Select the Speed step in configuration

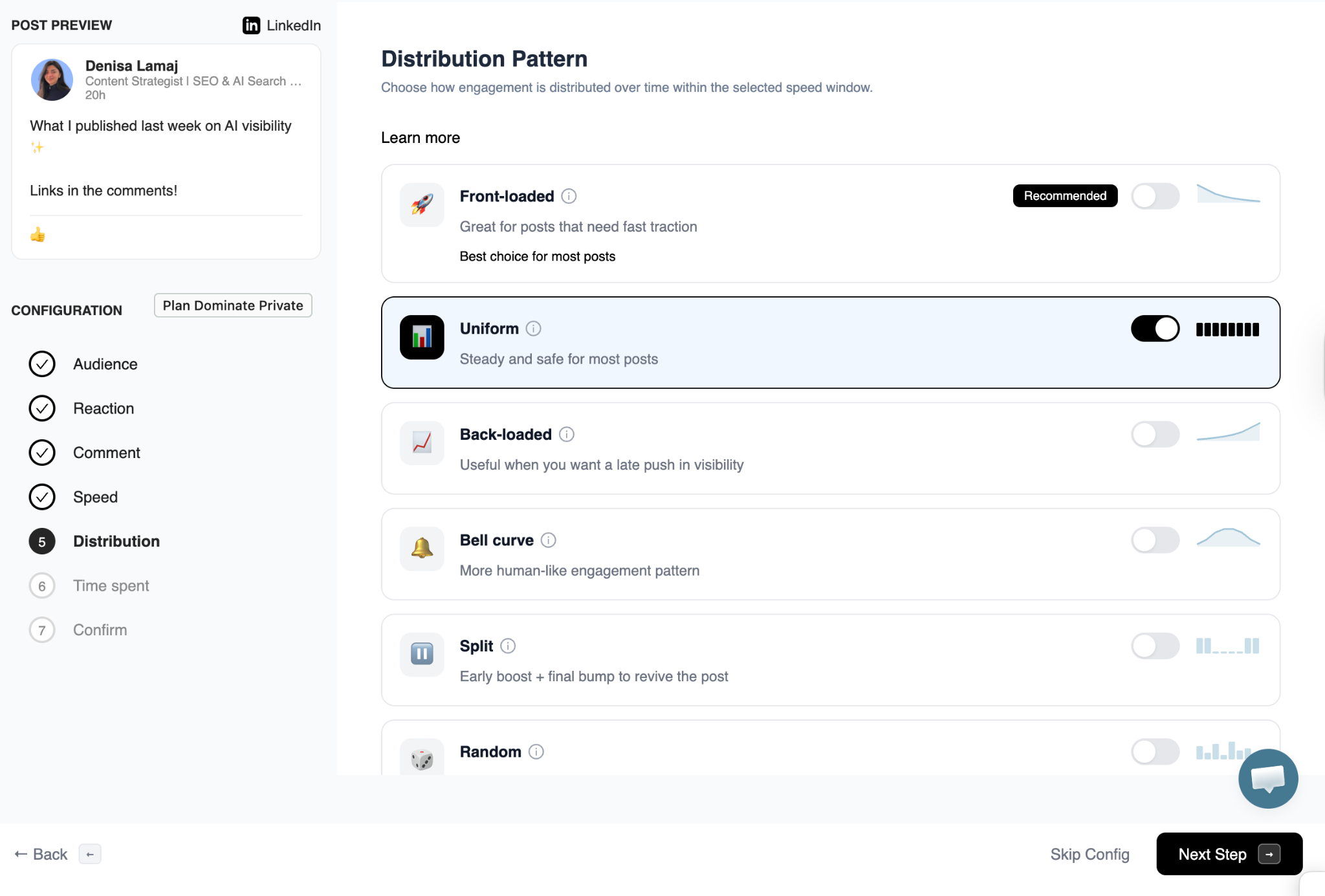95,497
